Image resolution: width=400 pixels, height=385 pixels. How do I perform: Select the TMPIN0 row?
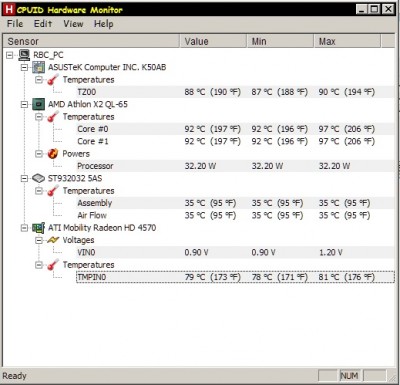pyautogui.click(x=235, y=277)
